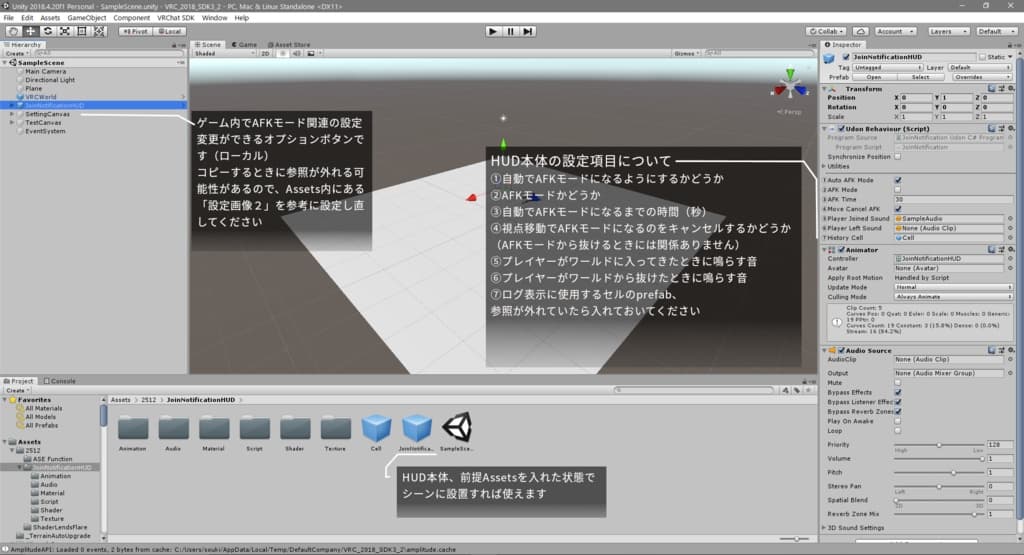
Task: Click the Collab button
Action: point(827,31)
